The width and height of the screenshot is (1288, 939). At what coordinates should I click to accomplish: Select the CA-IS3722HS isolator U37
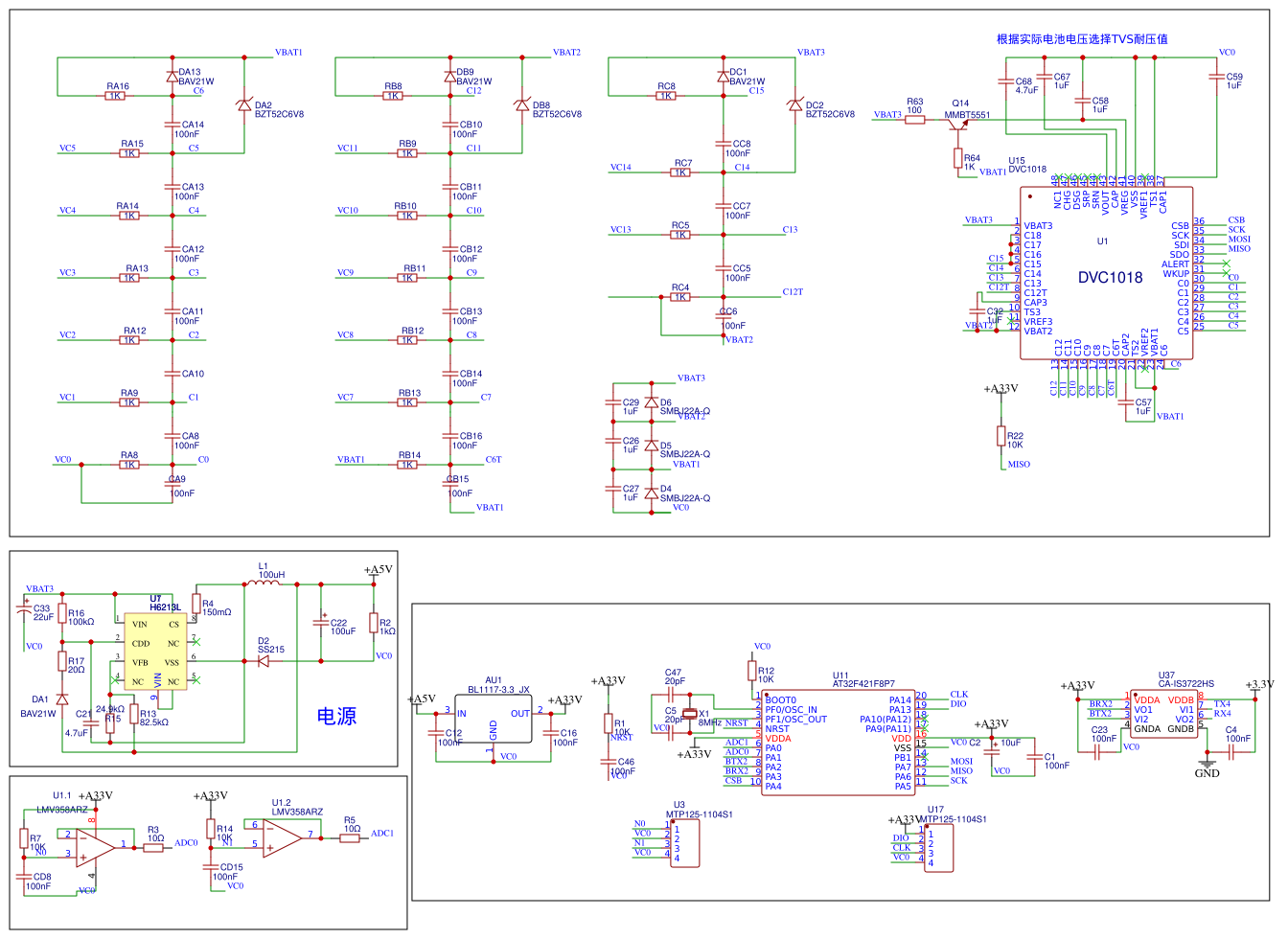point(1163,714)
